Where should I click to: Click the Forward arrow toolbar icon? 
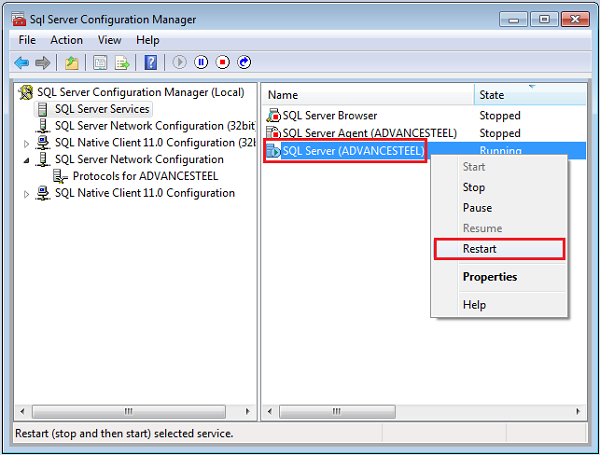(x=42, y=62)
